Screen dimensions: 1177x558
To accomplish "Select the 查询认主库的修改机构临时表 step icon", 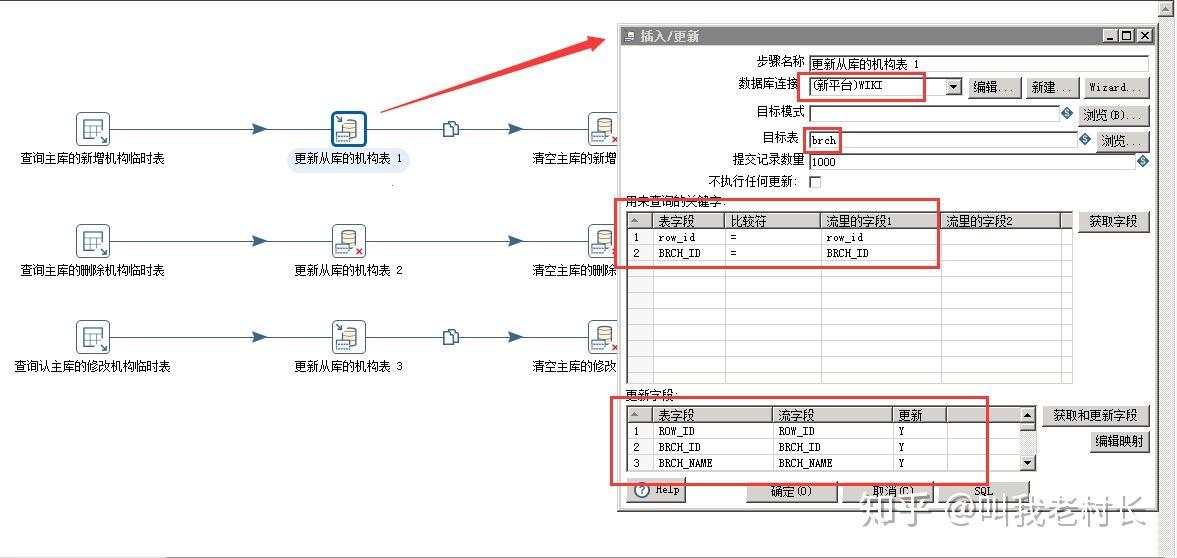I will pos(93,337).
